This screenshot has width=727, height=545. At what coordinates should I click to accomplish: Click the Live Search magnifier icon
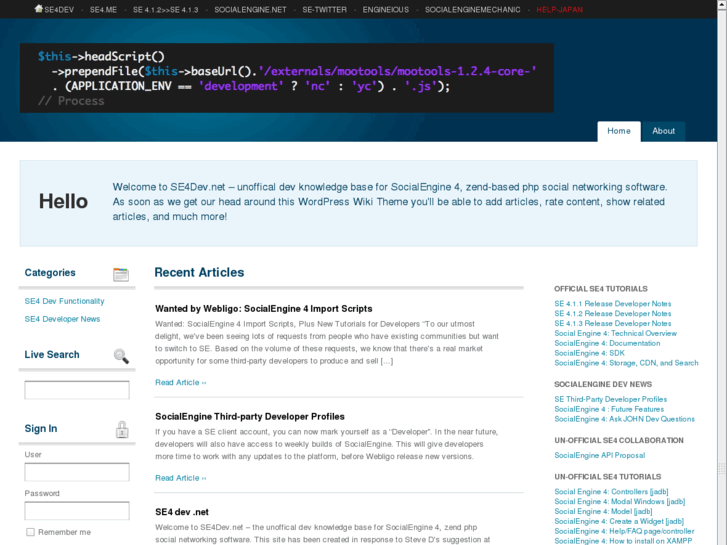click(121, 356)
